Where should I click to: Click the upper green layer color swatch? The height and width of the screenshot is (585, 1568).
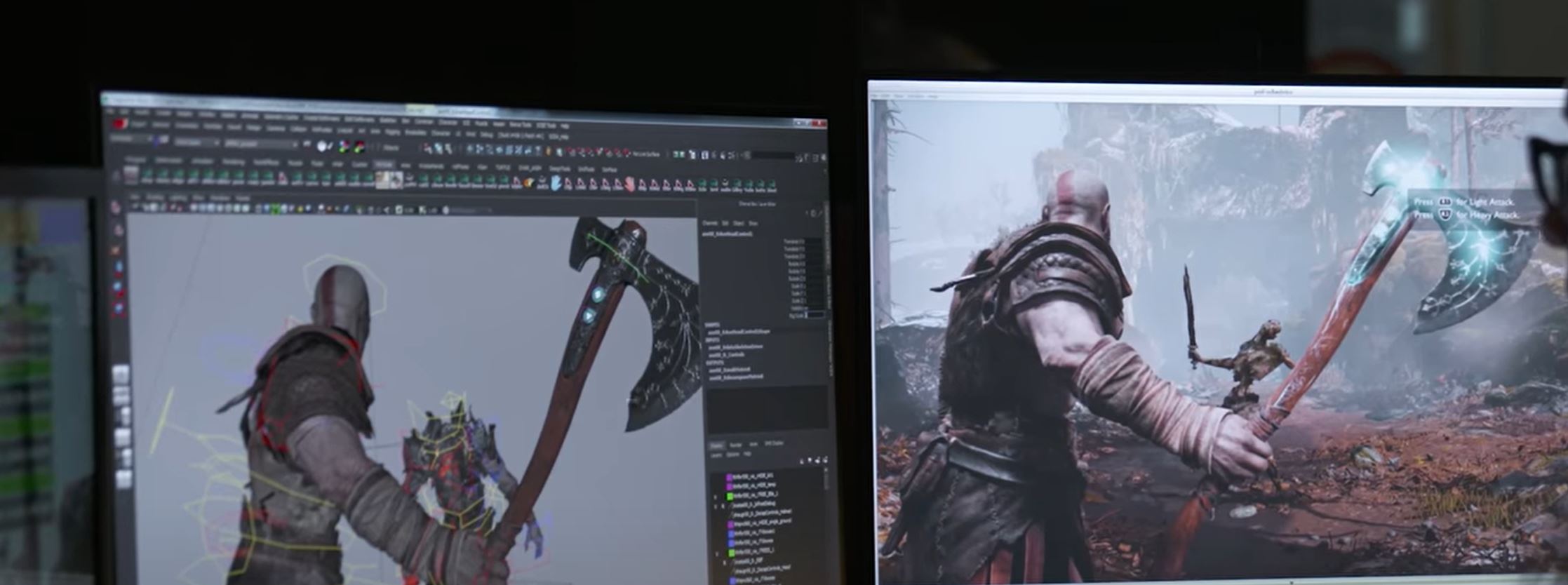pos(730,496)
